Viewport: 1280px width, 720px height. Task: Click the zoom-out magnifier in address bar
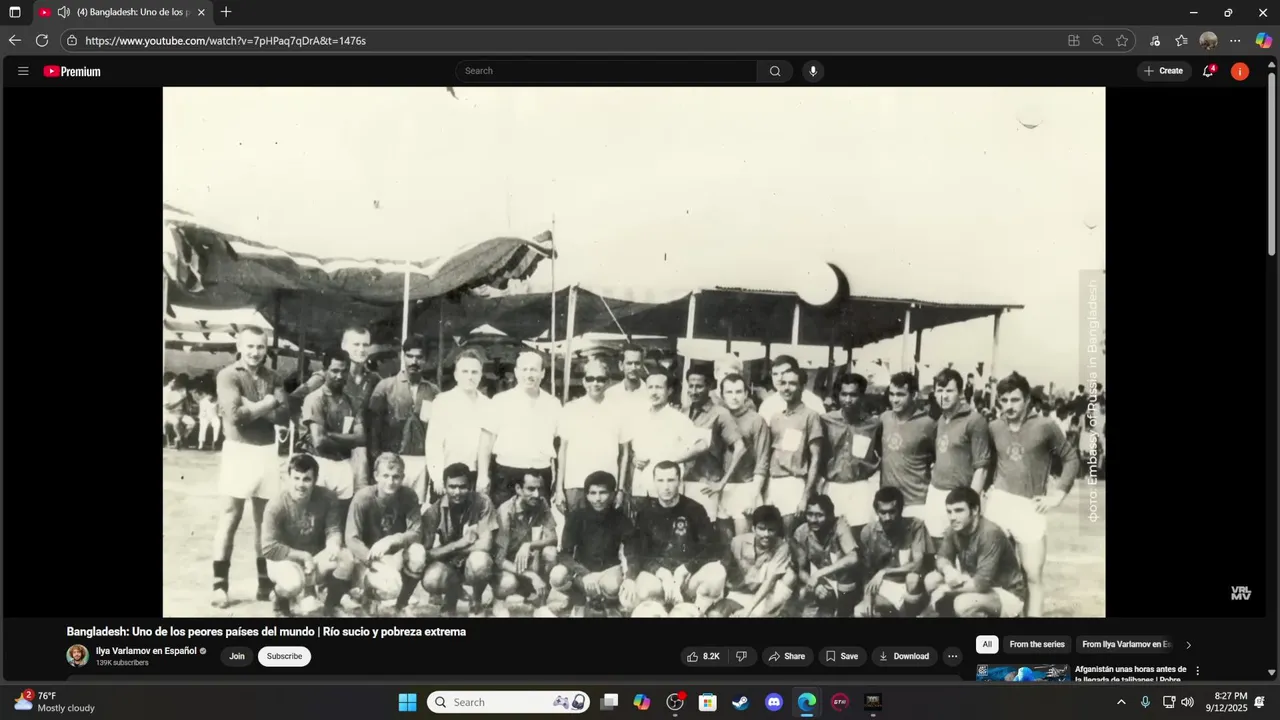[x=1098, y=41]
